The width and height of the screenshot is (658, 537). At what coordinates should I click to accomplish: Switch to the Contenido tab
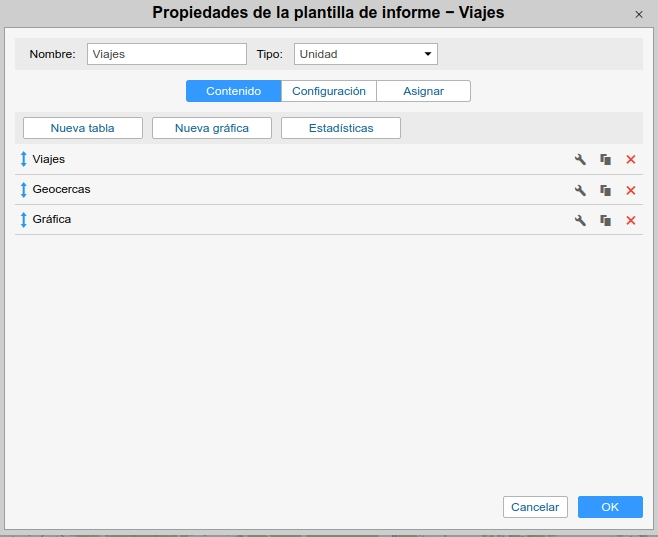(x=233, y=91)
